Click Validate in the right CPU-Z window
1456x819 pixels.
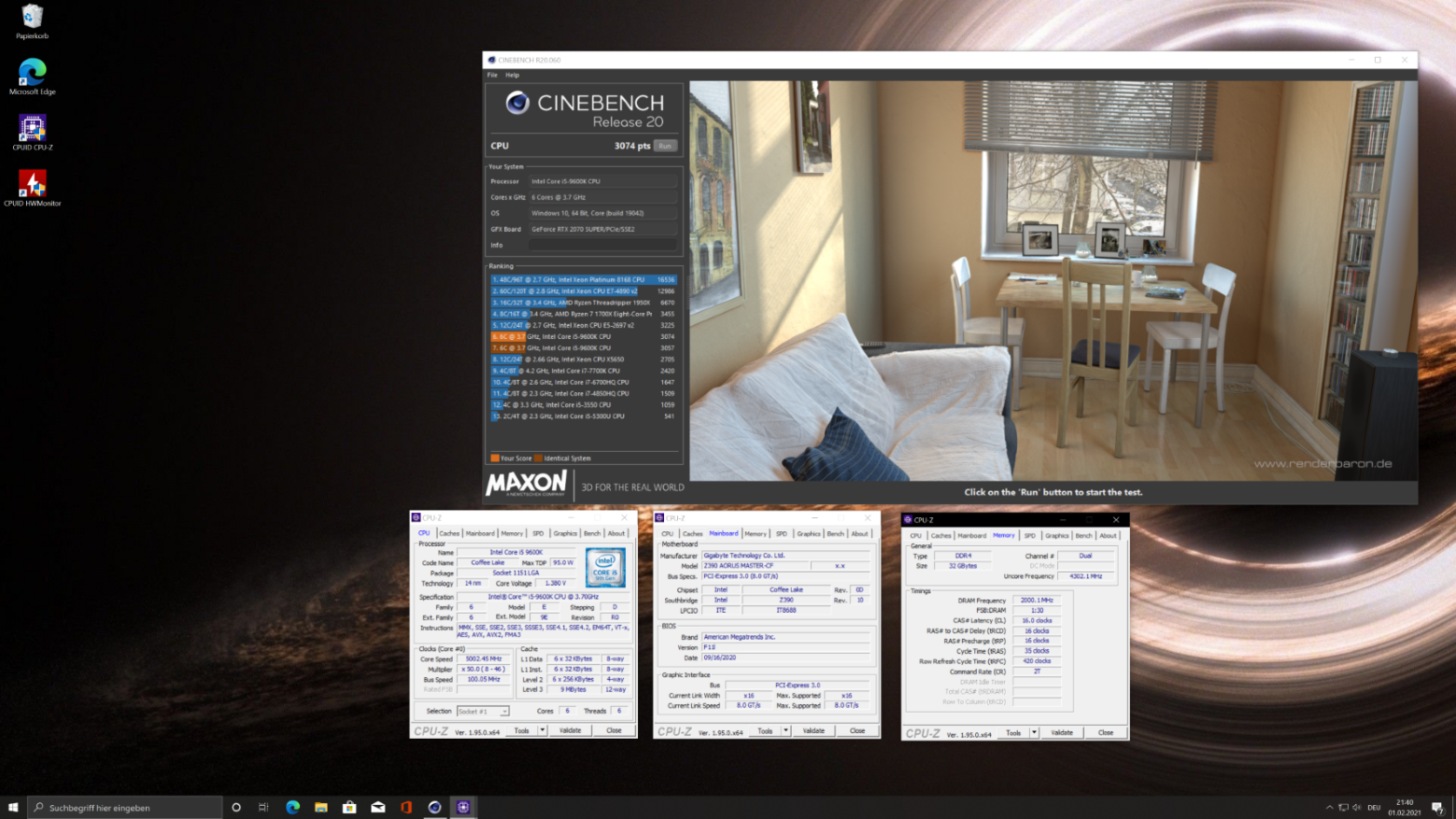click(x=1062, y=733)
